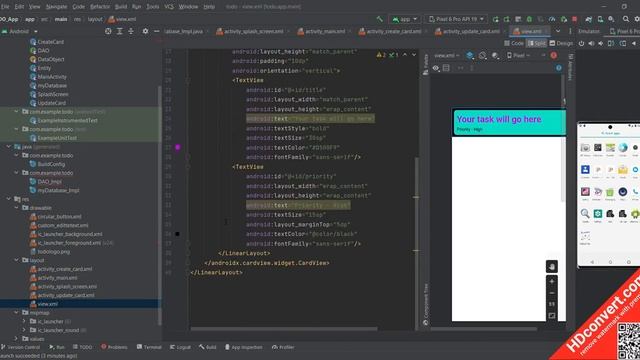Open the view.xml file dropdown in preview toolbar
The image size is (640, 360).
[447, 56]
